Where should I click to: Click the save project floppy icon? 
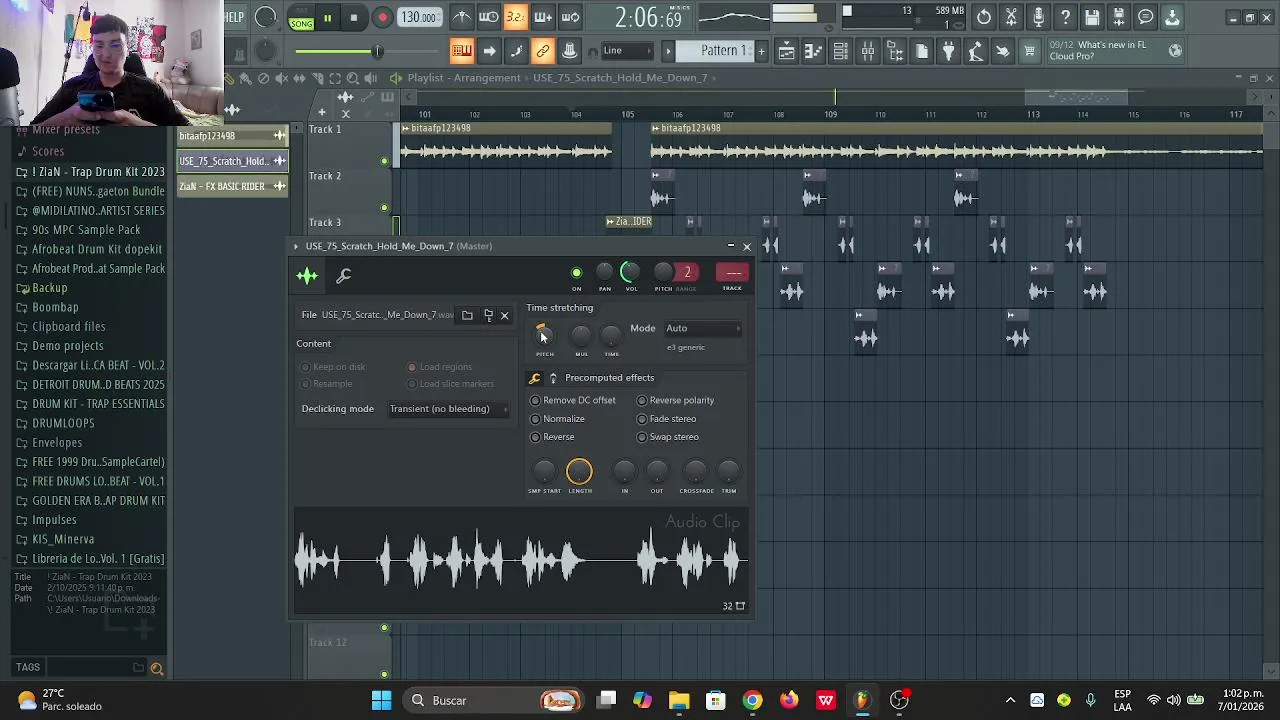coord(1092,17)
